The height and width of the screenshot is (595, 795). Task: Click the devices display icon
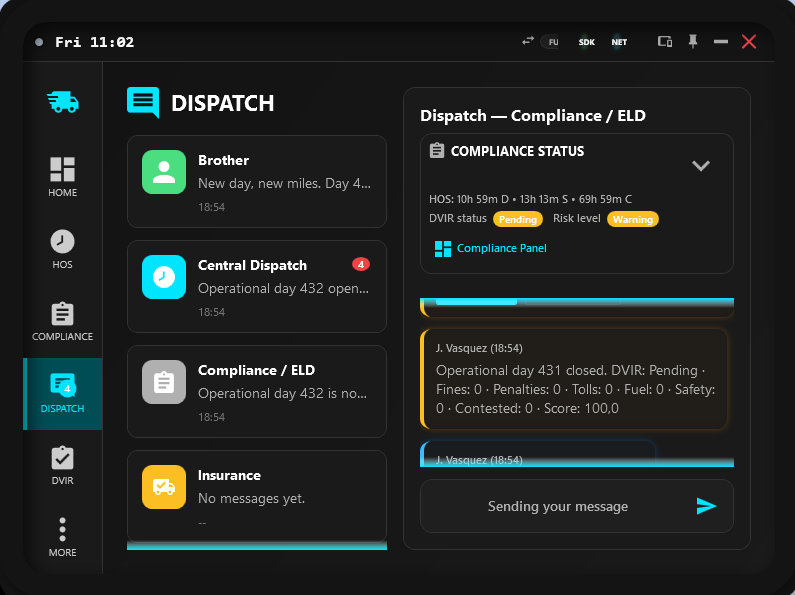(665, 42)
